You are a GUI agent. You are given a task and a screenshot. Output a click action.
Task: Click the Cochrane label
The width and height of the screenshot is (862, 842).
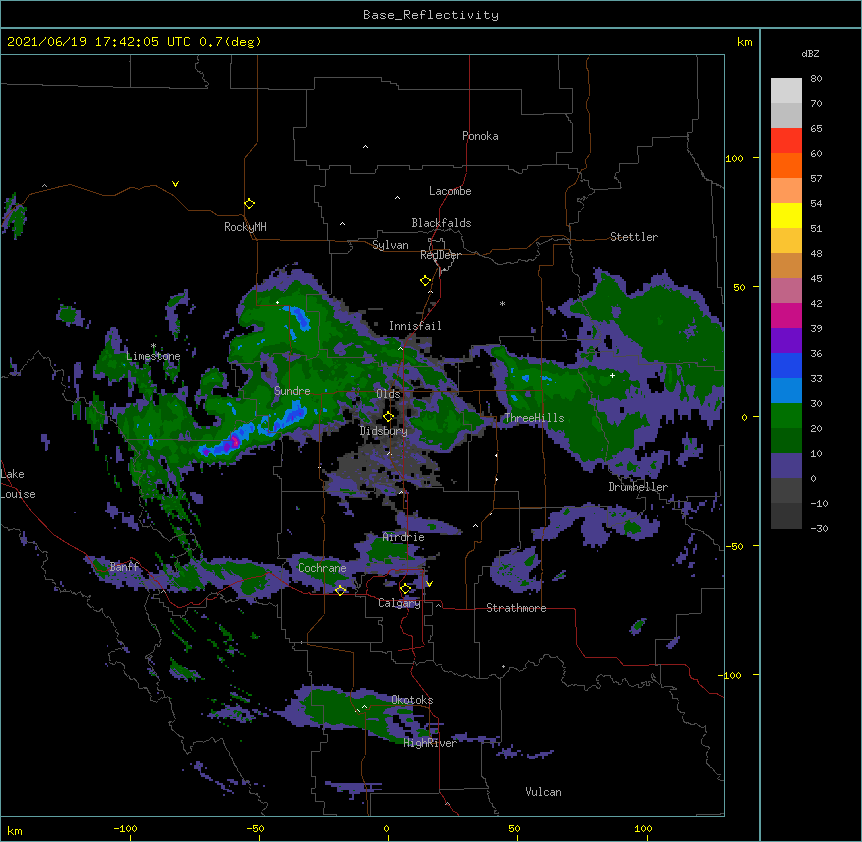(x=322, y=568)
